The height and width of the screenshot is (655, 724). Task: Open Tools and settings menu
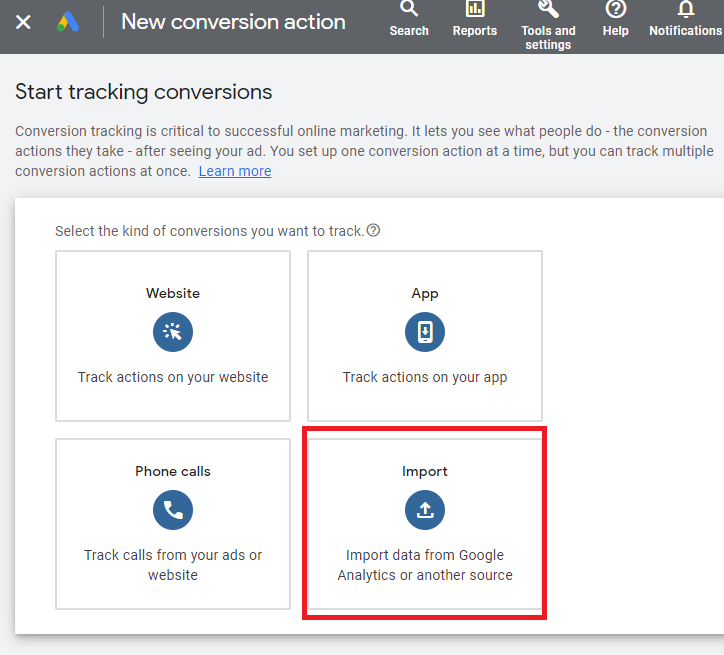tap(548, 25)
